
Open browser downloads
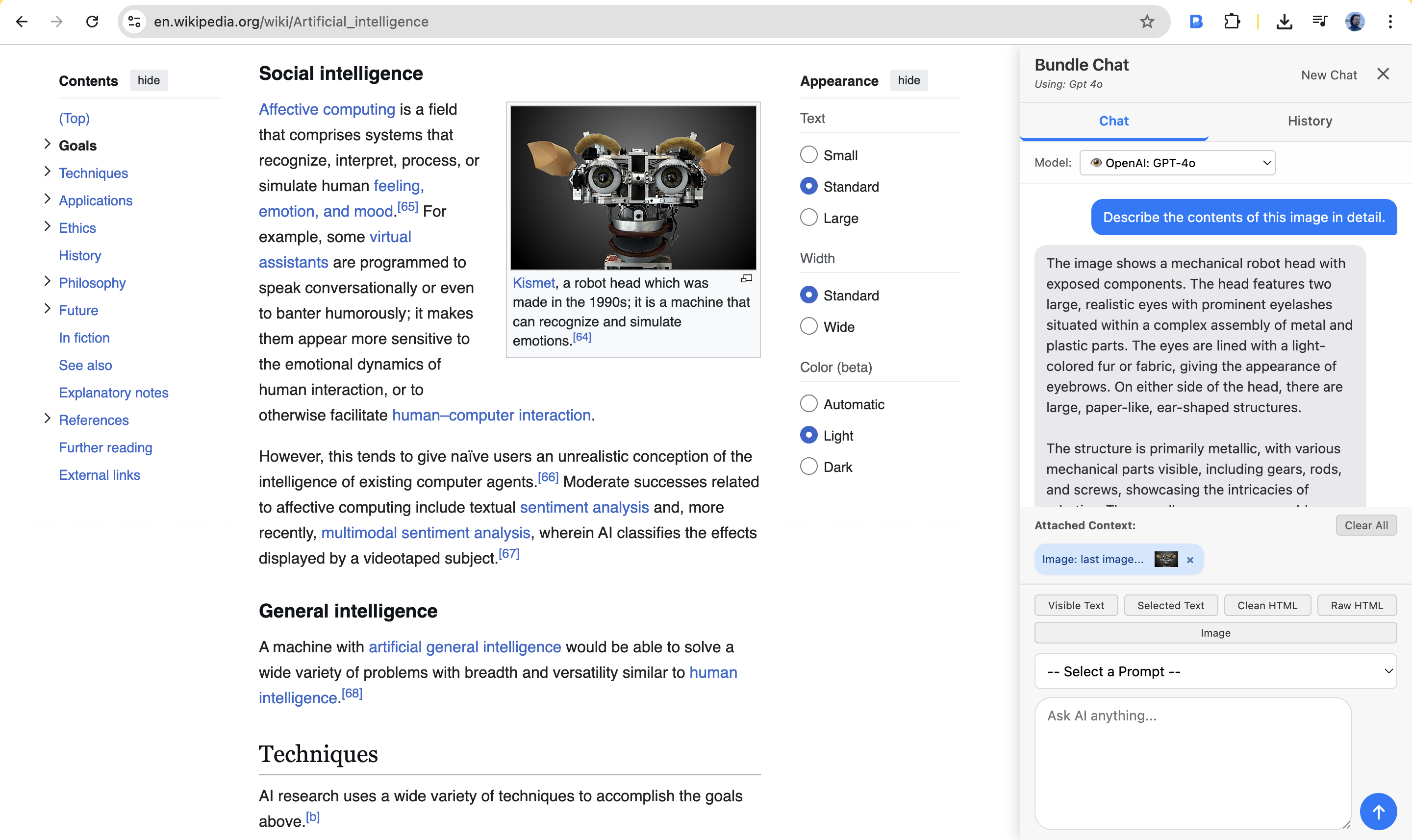point(1284,22)
